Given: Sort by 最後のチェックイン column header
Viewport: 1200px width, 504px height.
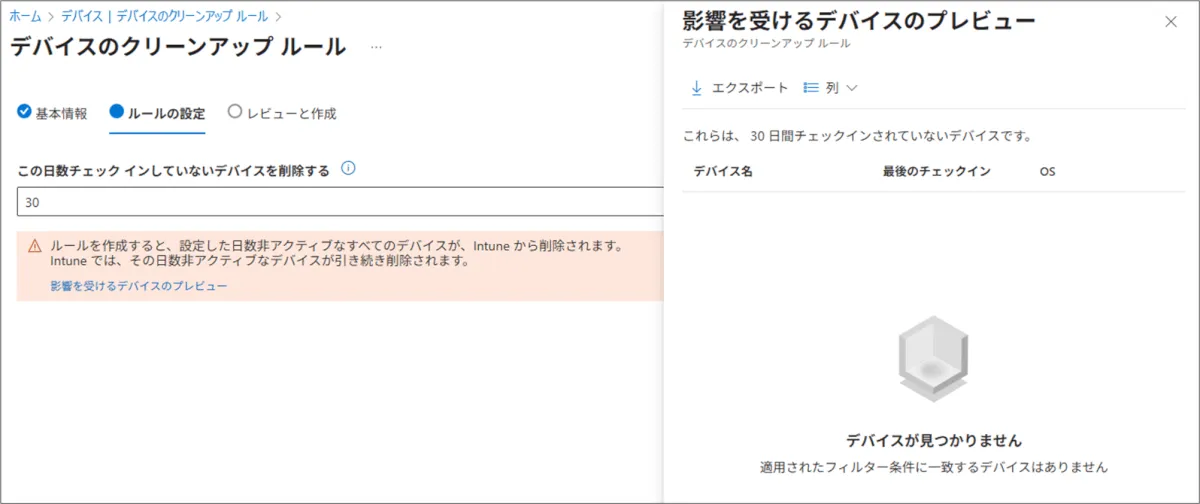Looking at the screenshot, I should 936,171.
